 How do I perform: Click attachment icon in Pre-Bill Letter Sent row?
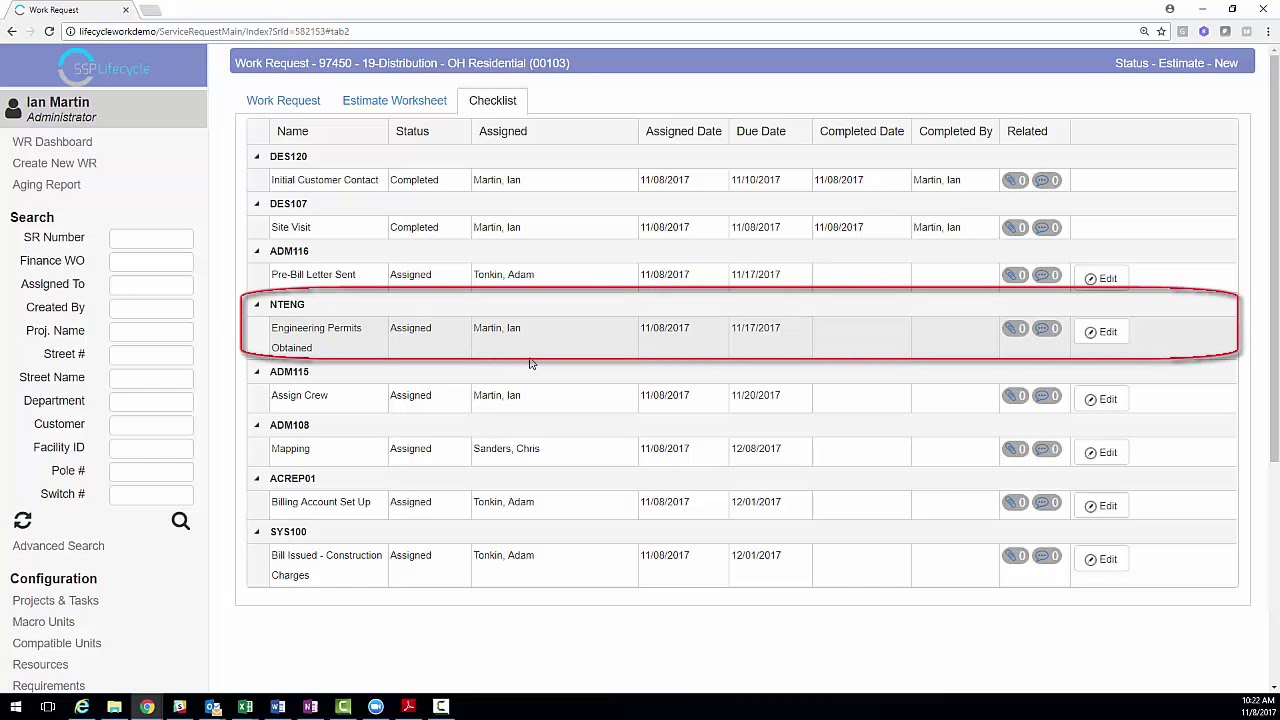1015,275
